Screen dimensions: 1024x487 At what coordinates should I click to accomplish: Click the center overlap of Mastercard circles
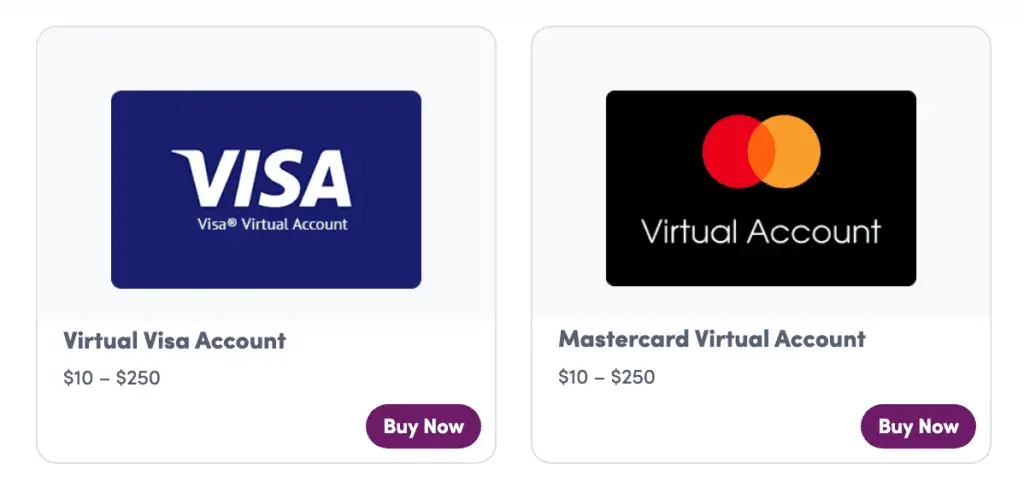pos(761,151)
